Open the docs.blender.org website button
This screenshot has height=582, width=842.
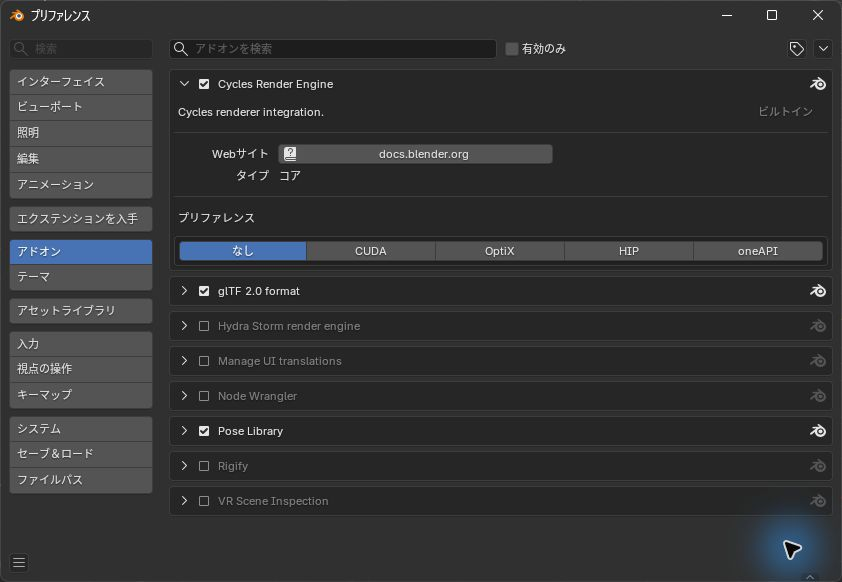click(x=415, y=154)
